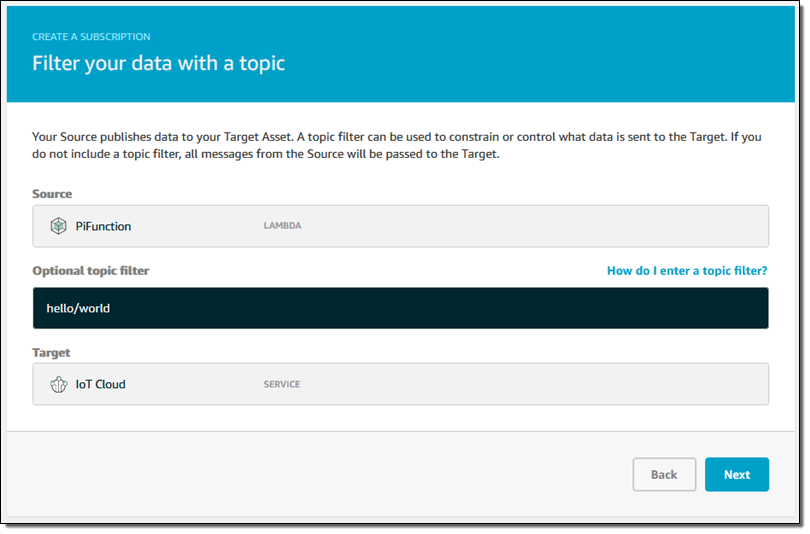Viewport: 810px width, 534px height.
Task: Click the IoT Cloud service icon
Action: point(59,384)
